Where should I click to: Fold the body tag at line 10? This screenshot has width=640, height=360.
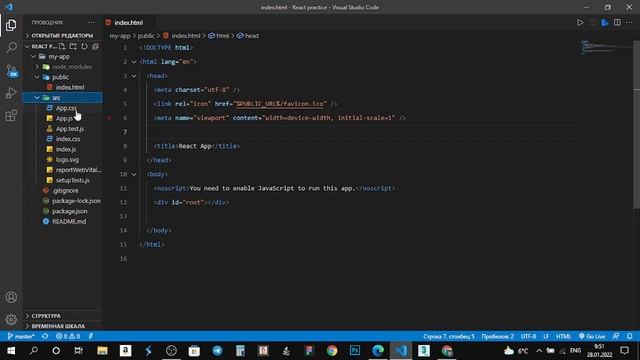point(134,174)
